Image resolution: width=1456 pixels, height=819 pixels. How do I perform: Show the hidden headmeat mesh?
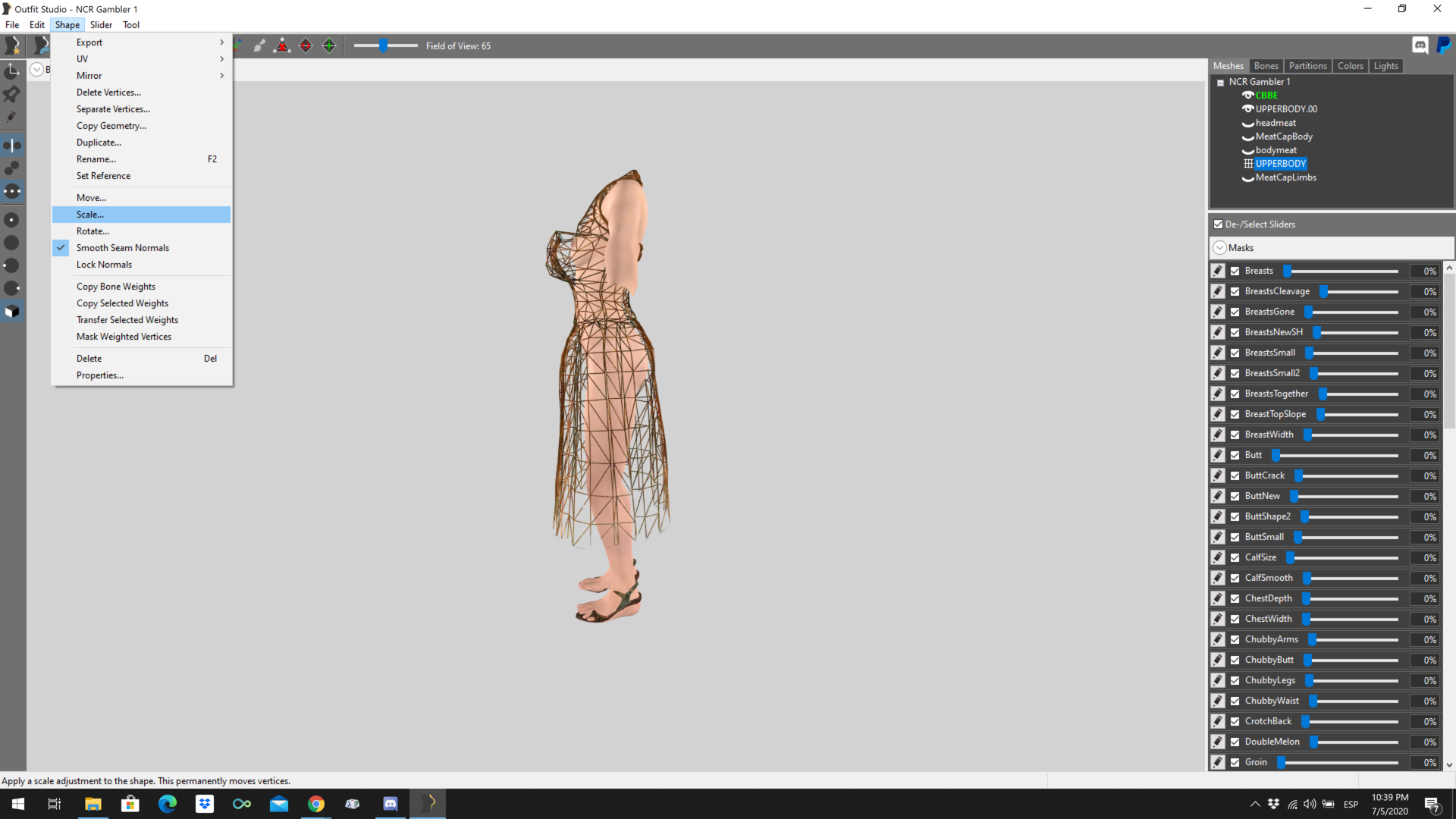[1247, 123]
